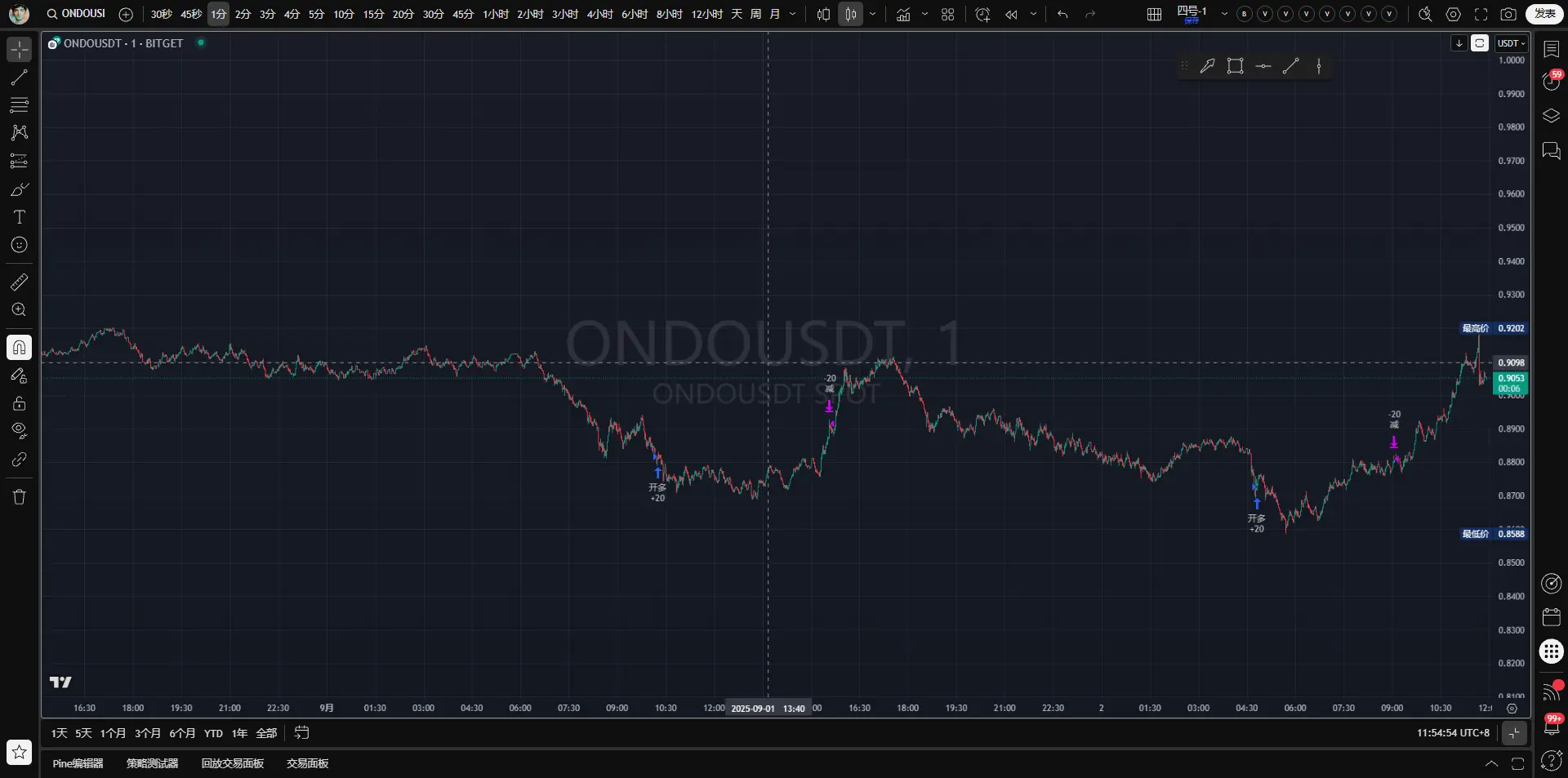The height and width of the screenshot is (778, 1568).
Task: Select the rectangle tool in floating toolbar
Action: coord(1236,66)
